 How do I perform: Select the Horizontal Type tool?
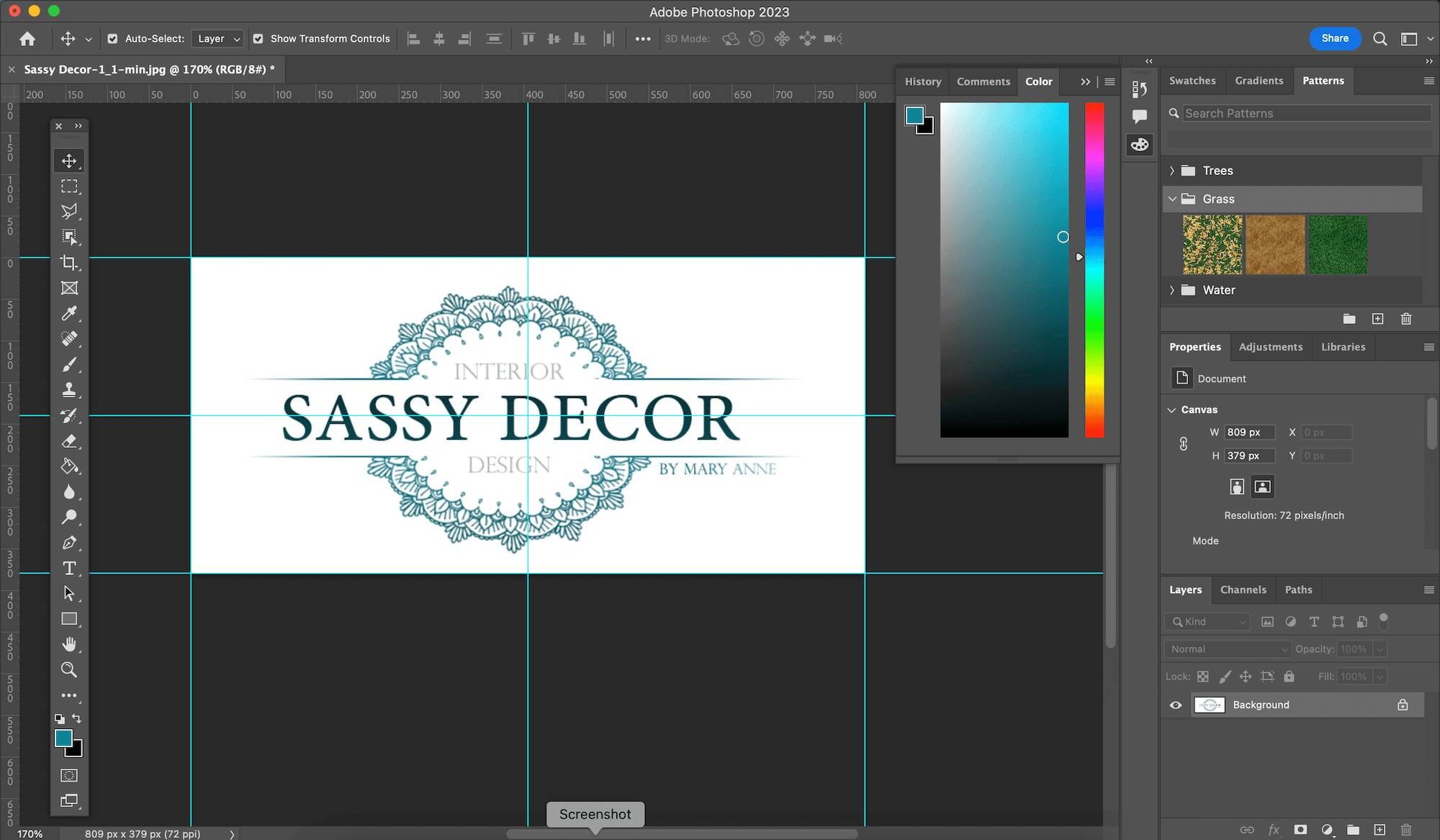click(69, 569)
